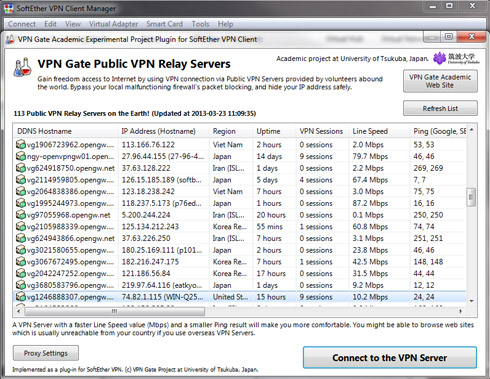Click the horizontal scrollbar left arrow
Viewport: 490px width, 379px height.
[x=19, y=311]
